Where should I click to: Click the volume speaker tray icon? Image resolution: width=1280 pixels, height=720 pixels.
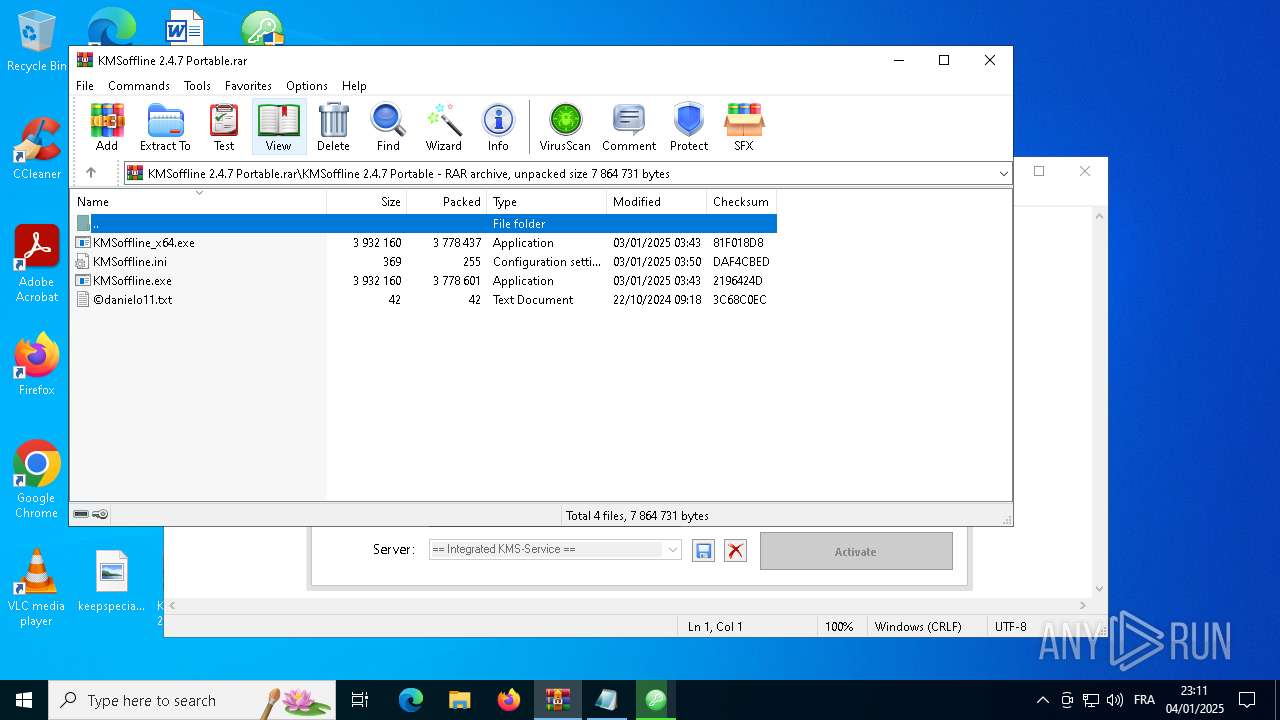tap(1114, 700)
